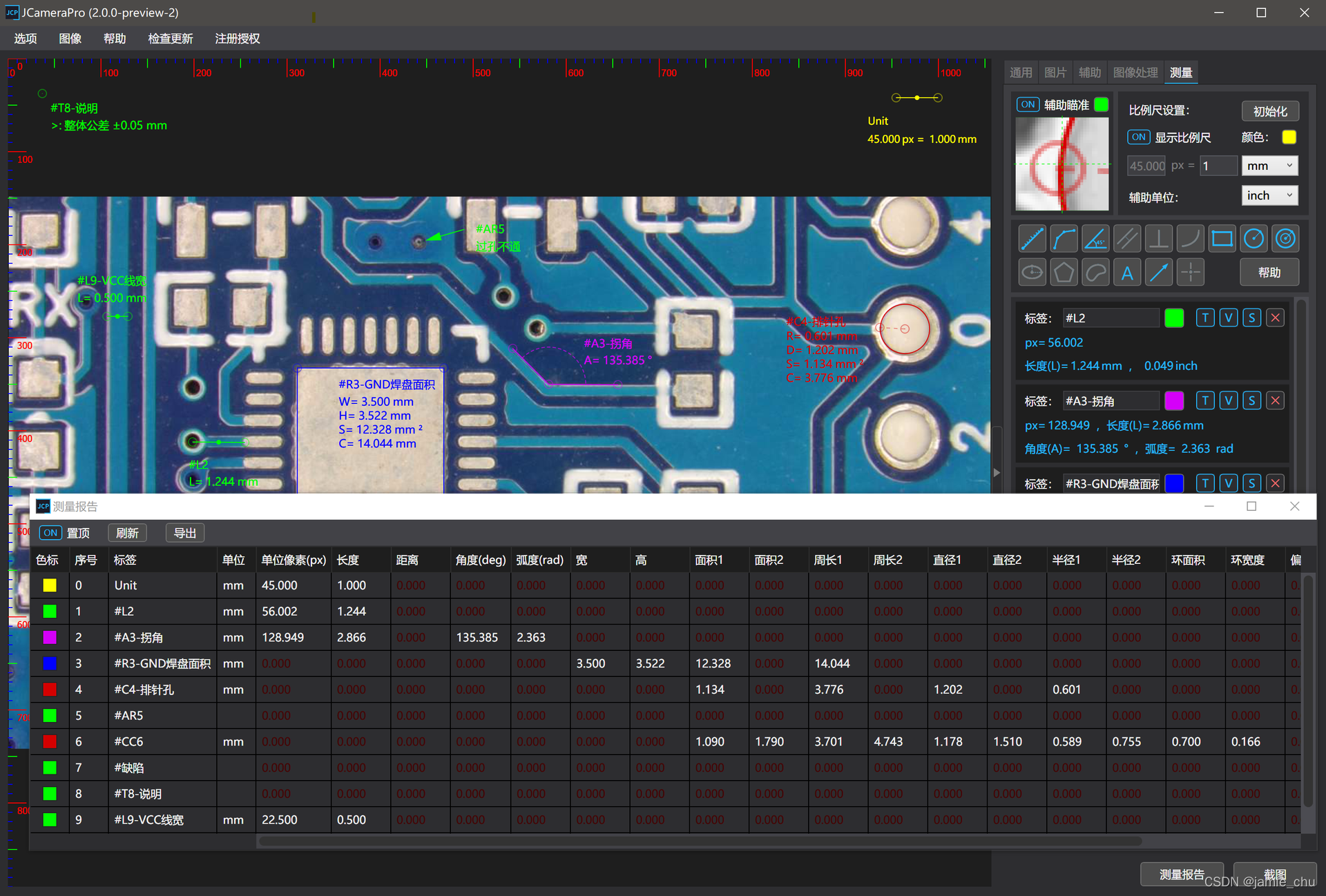This screenshot has height=896, width=1326.
Task: Select the angle measurement tool
Action: click(1095, 240)
